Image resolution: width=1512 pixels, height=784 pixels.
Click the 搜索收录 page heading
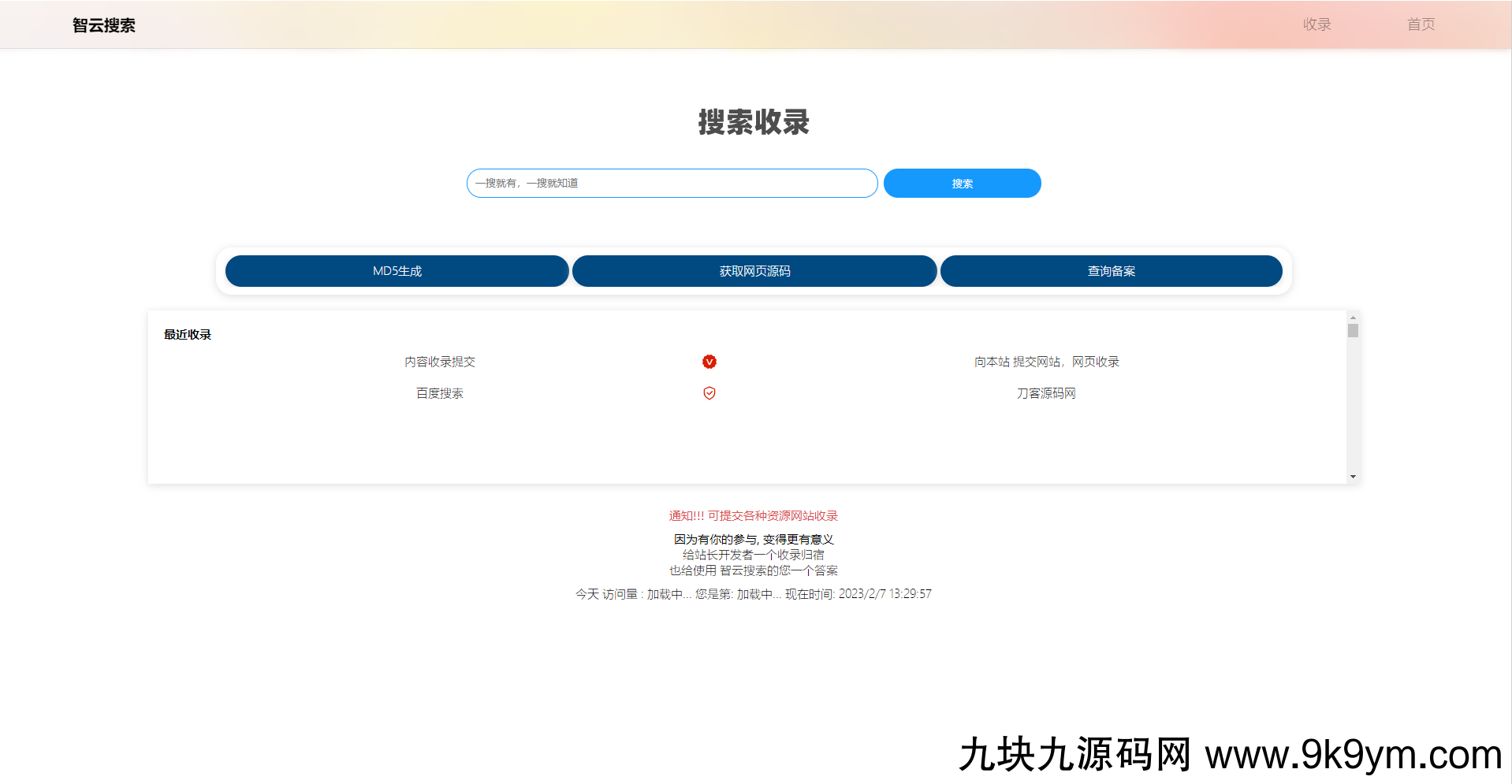point(754,122)
